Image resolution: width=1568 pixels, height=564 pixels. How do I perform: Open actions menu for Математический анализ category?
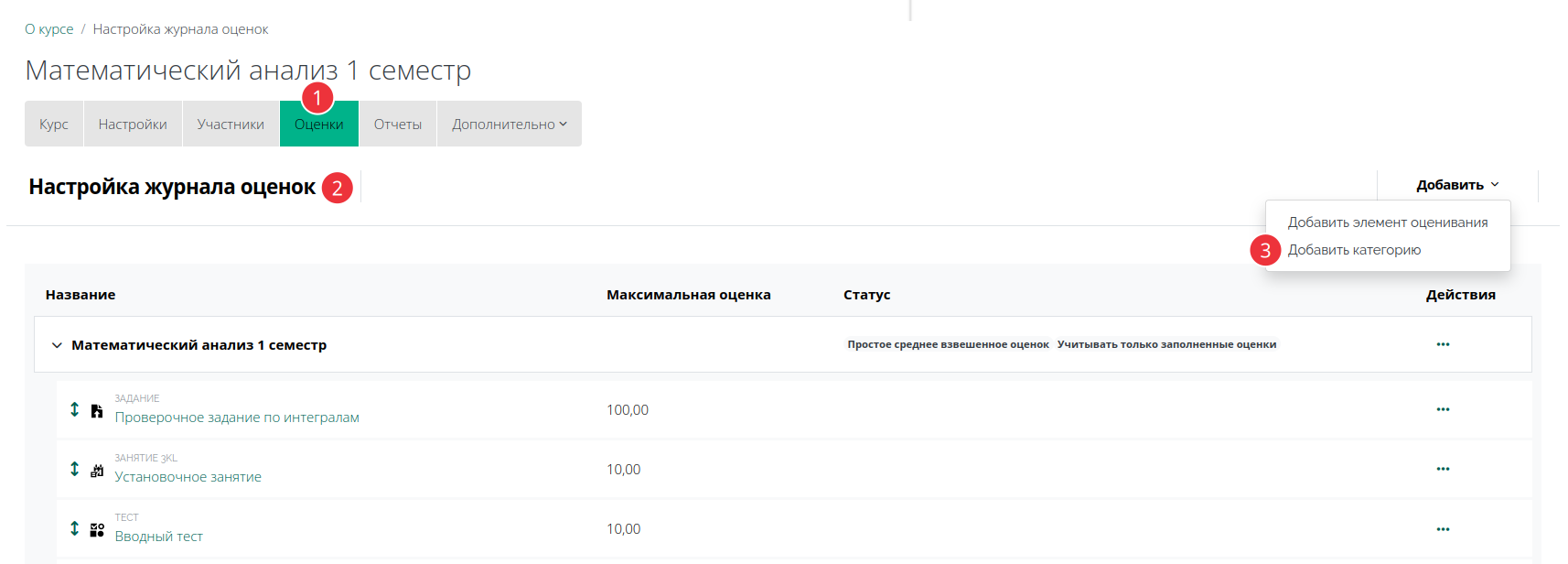(1443, 344)
